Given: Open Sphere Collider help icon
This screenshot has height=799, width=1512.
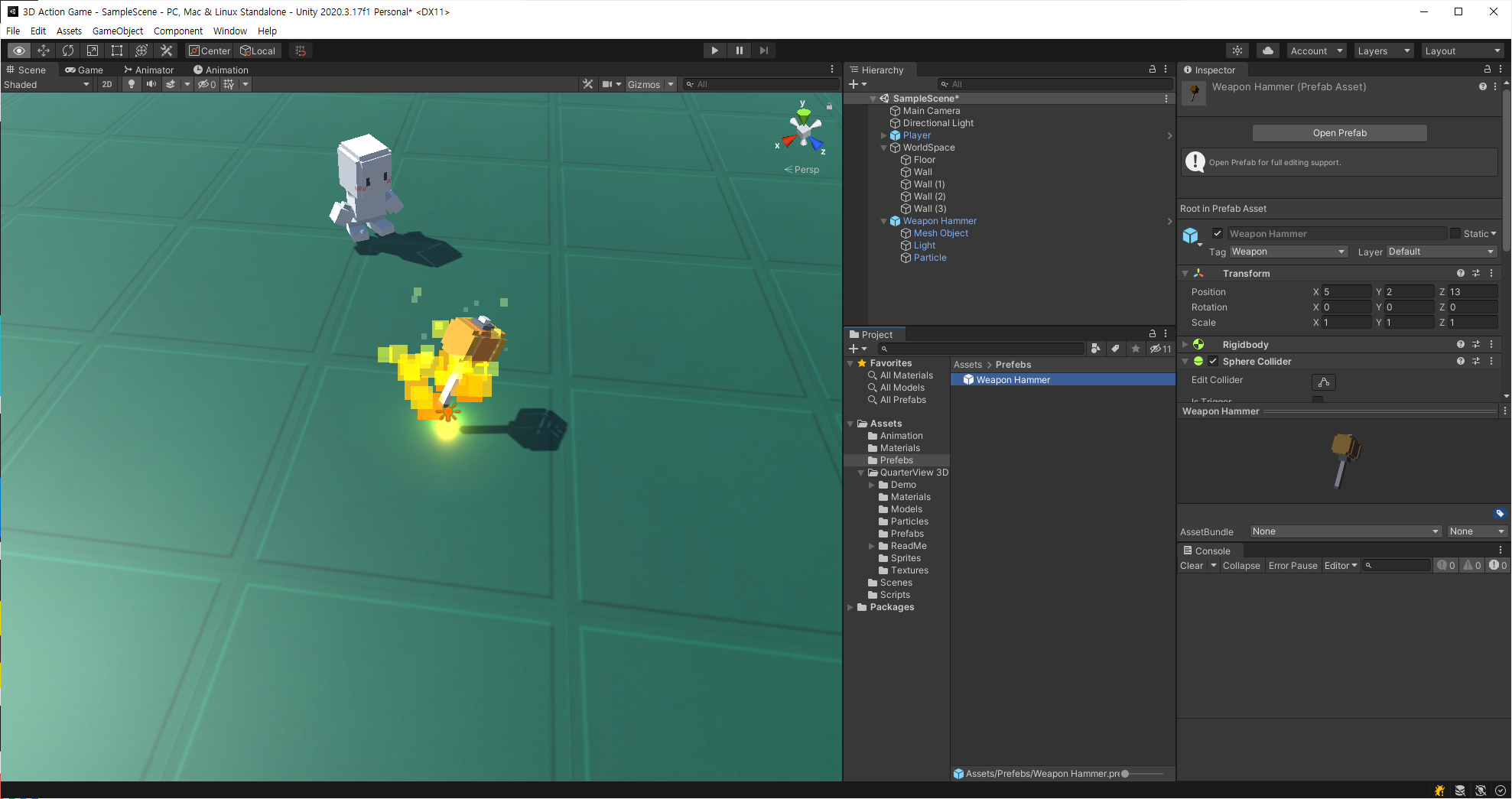Looking at the screenshot, I should click(1461, 362).
